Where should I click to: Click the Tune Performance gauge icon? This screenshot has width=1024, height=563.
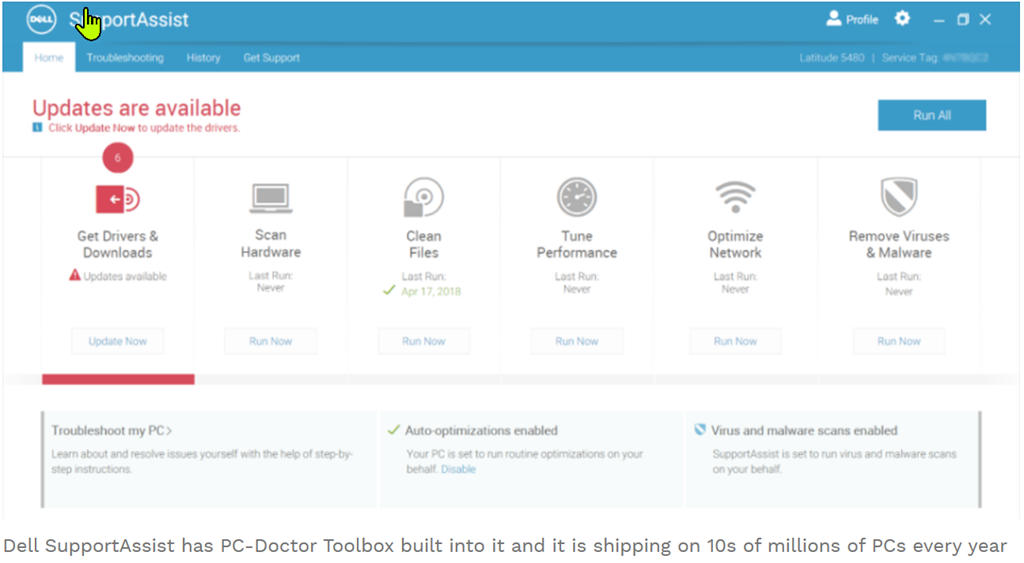coord(576,197)
